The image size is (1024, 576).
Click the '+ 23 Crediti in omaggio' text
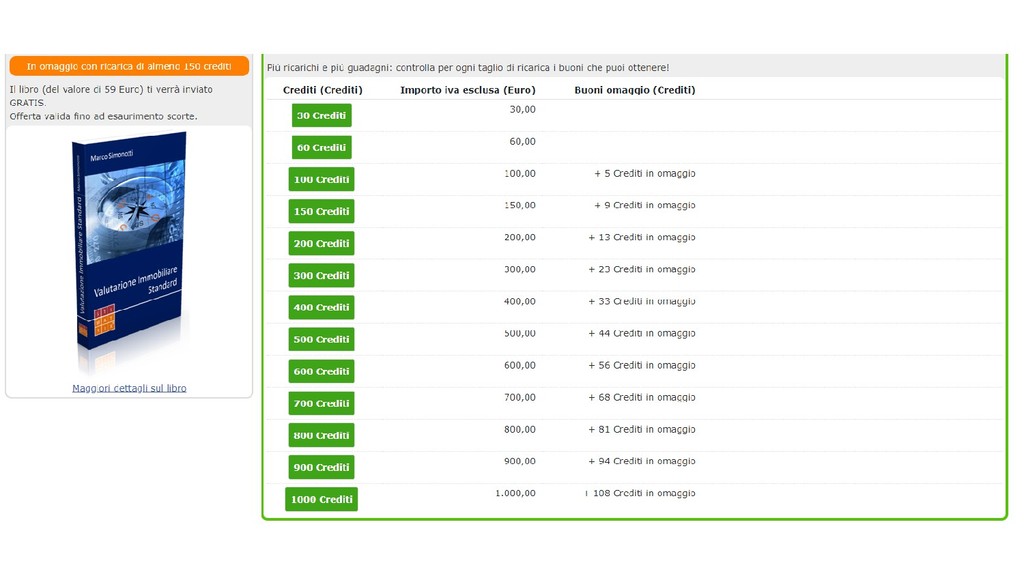(642, 269)
